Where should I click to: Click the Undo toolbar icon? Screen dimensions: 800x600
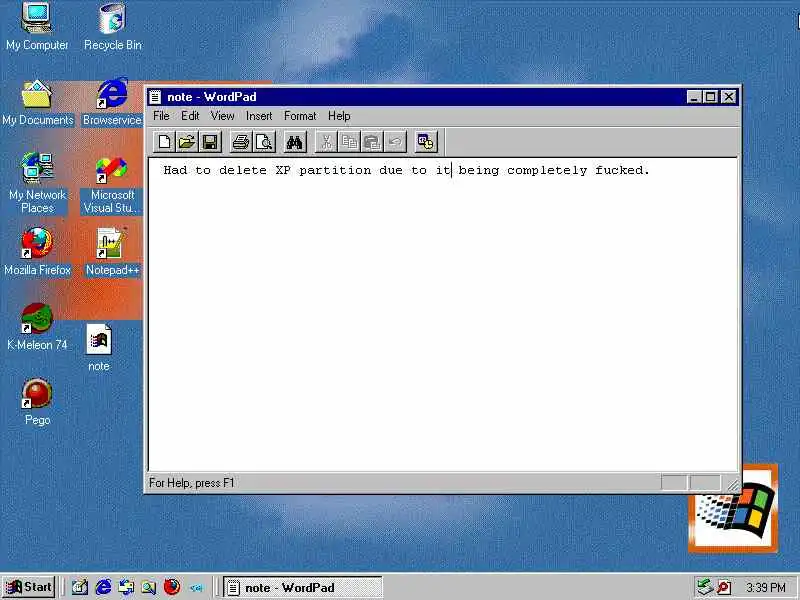coord(395,142)
